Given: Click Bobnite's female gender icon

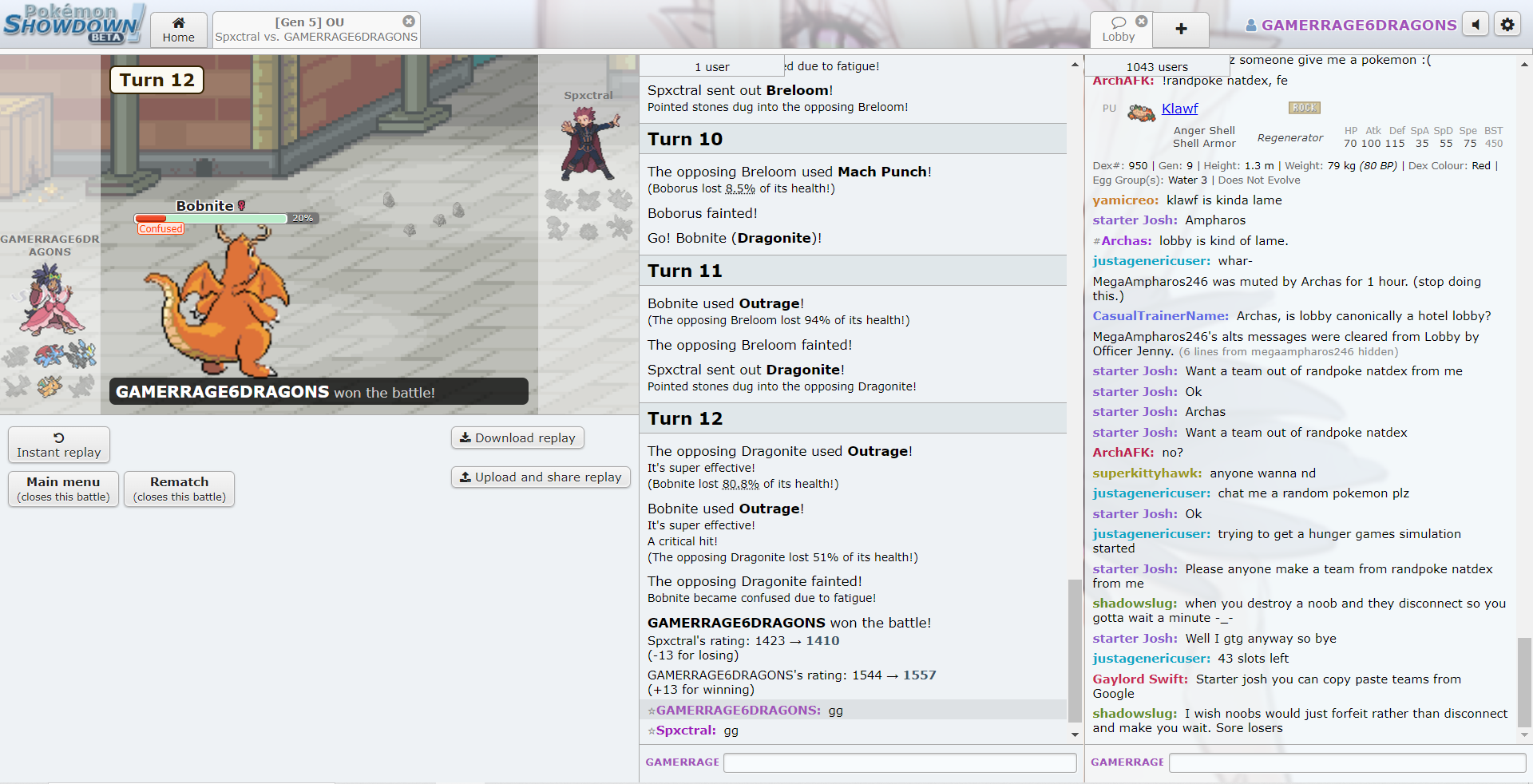Looking at the screenshot, I should (242, 206).
